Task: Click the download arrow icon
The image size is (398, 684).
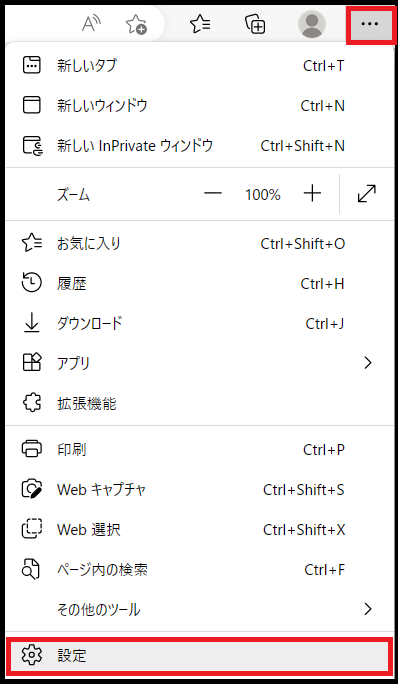Action: coord(31,323)
